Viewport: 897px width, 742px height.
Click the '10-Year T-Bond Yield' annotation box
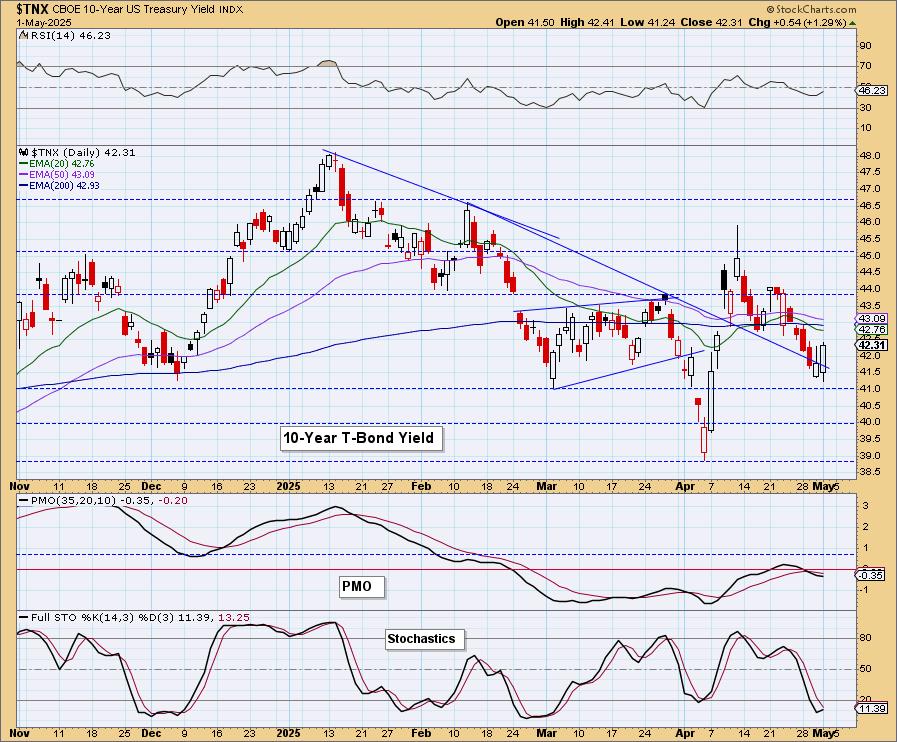362,438
